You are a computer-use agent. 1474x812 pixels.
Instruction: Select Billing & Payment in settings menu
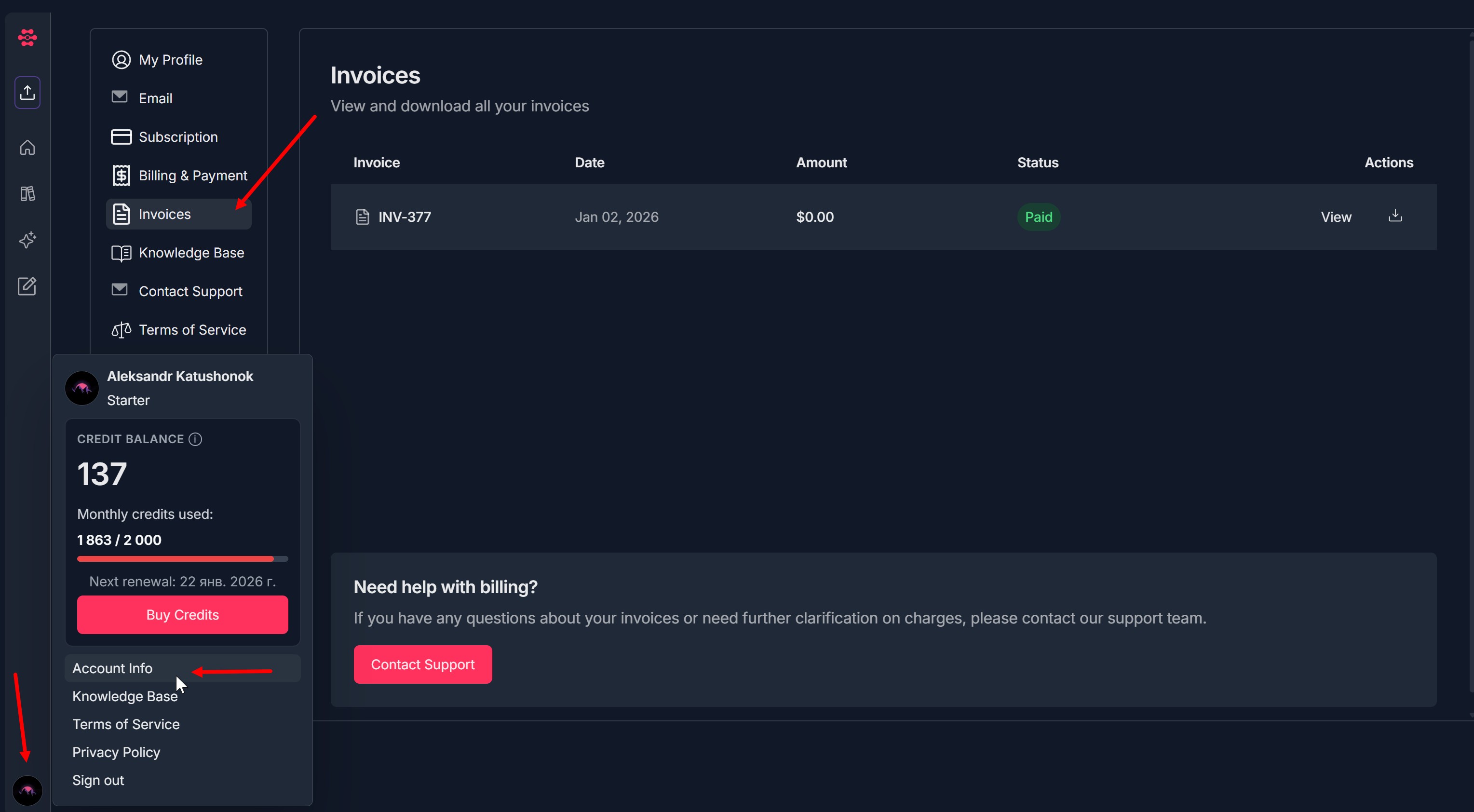pos(192,176)
